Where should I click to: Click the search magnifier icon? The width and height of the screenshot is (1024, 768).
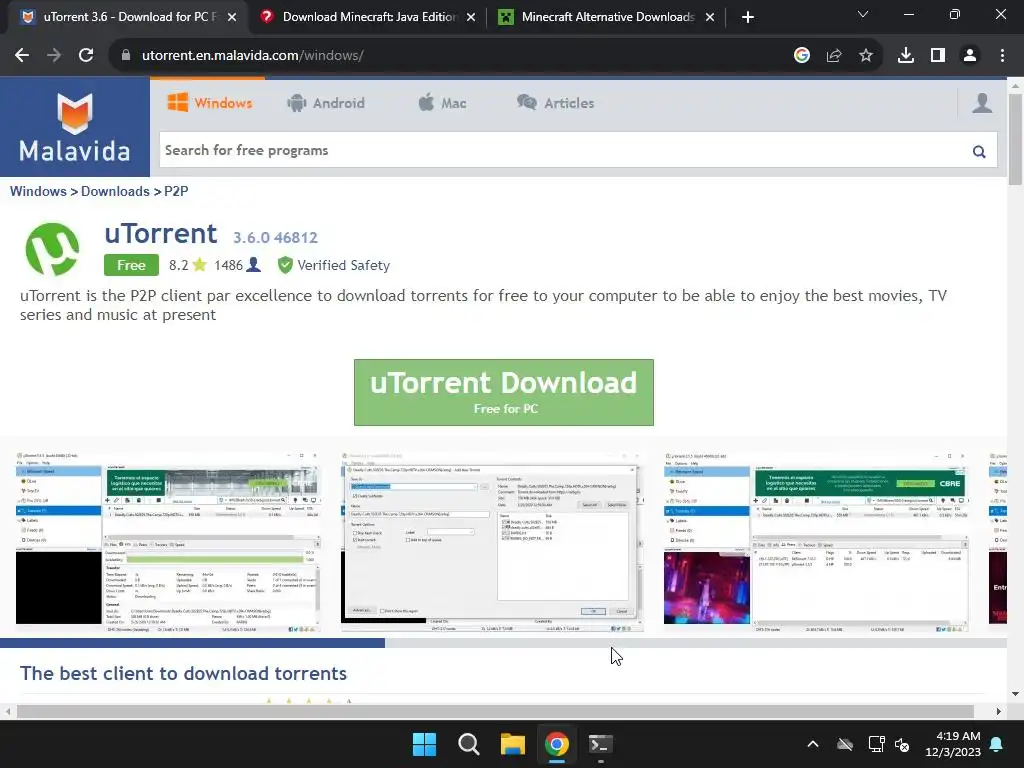pyautogui.click(x=978, y=152)
